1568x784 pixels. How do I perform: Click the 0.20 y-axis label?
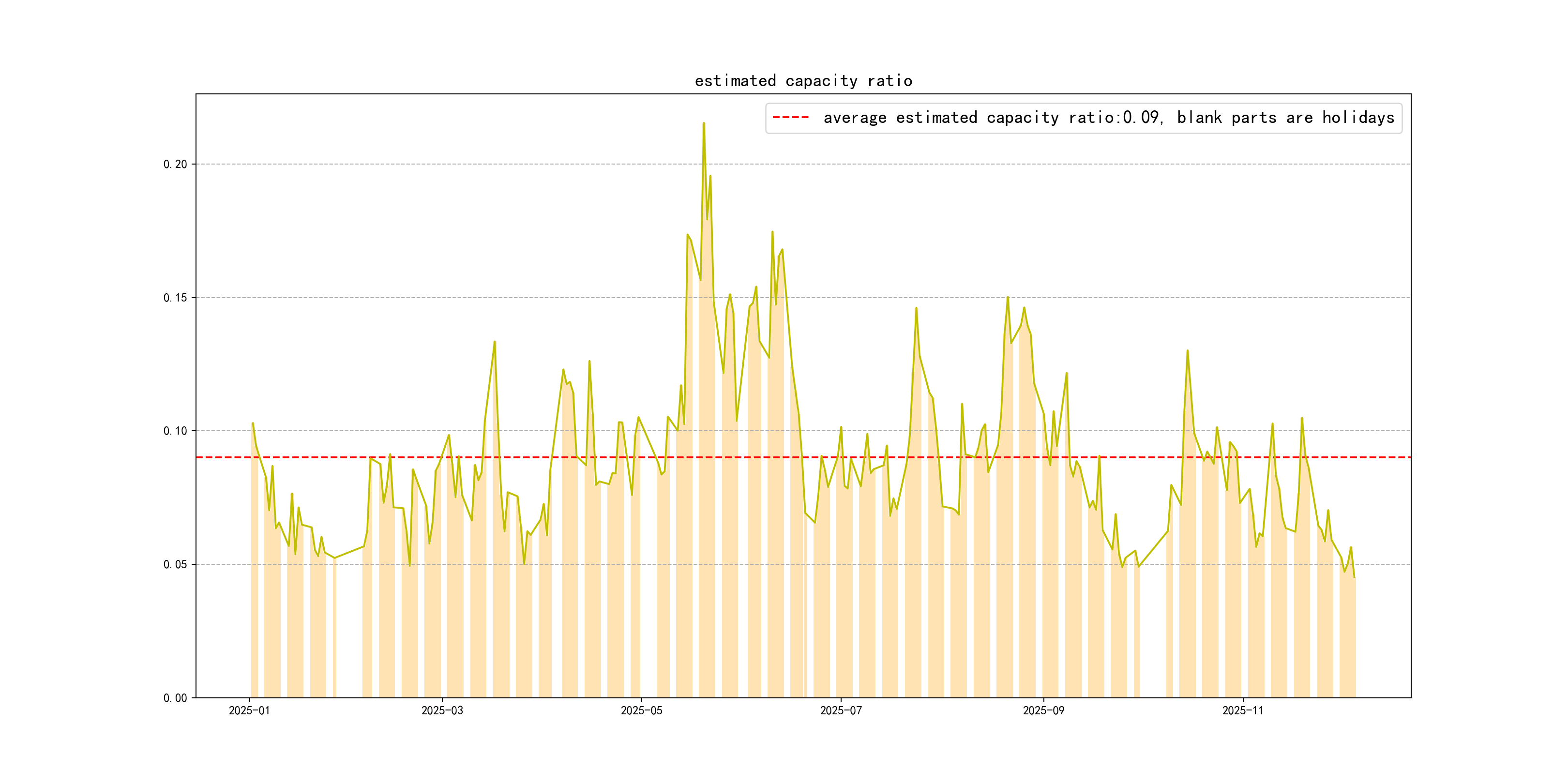pos(175,165)
